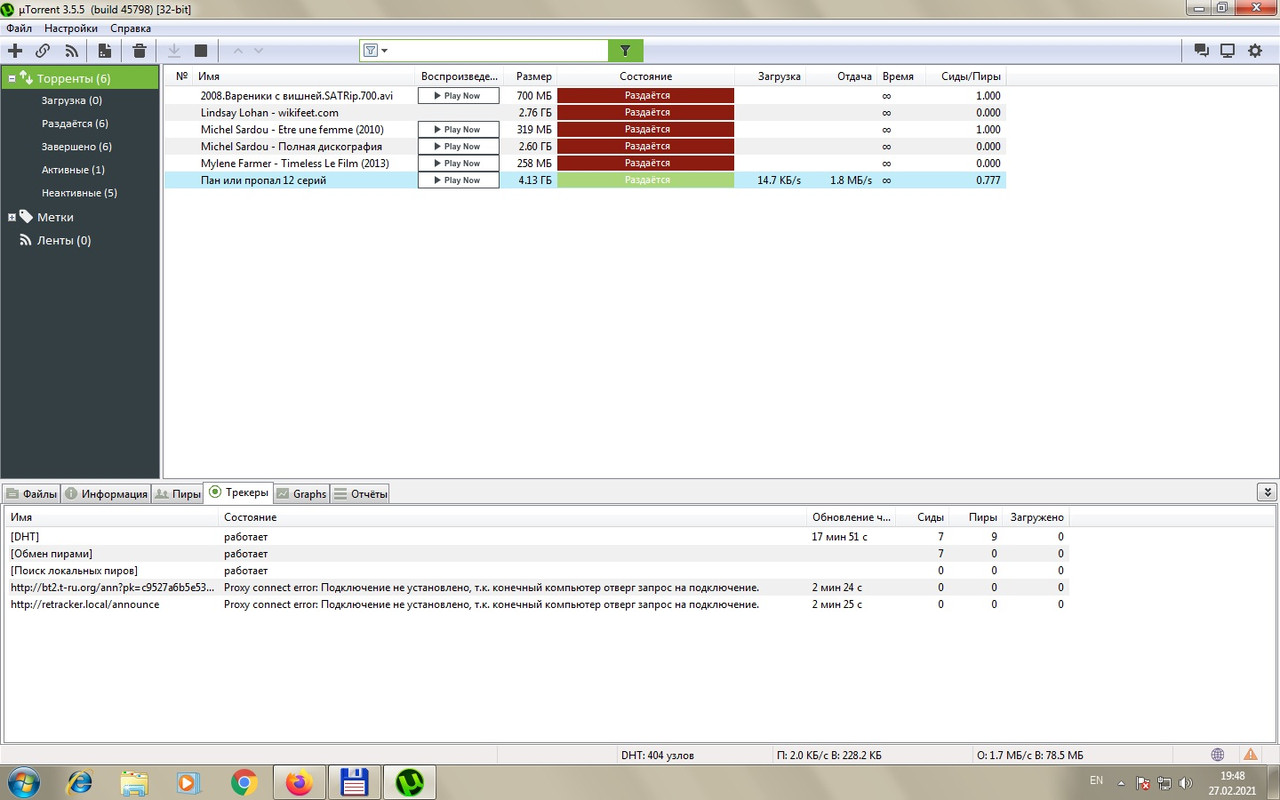Viewport: 1280px width, 800px height.
Task: Click the network status globe in the status bar
Action: click(x=1217, y=755)
